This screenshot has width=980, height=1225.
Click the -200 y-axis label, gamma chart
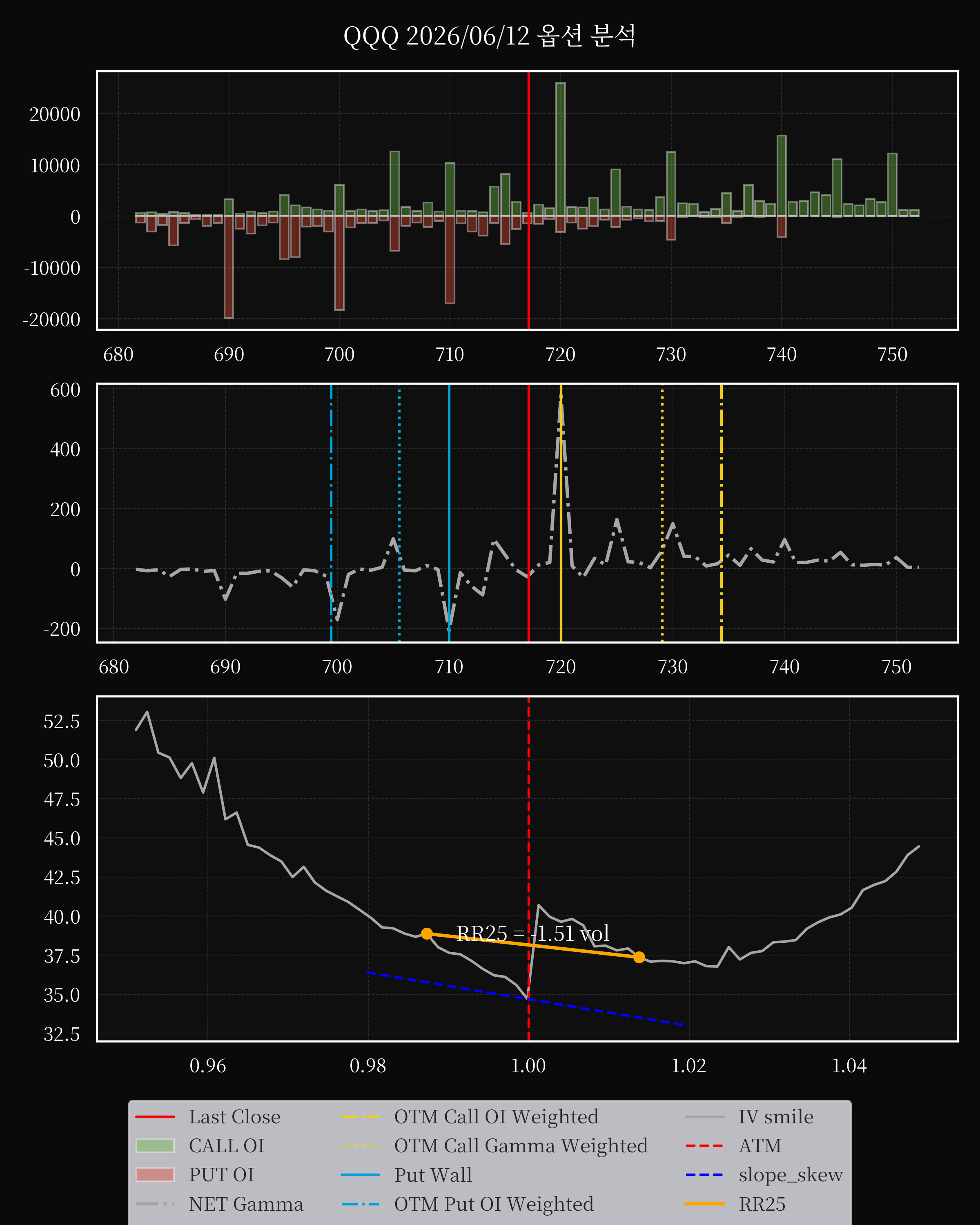[x=62, y=630]
